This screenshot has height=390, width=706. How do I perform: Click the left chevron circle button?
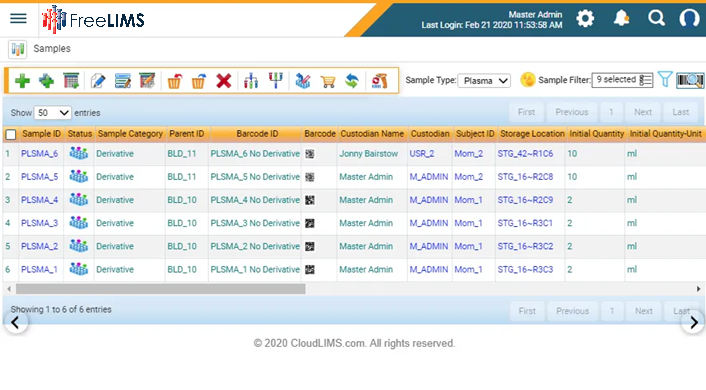tap(15, 322)
